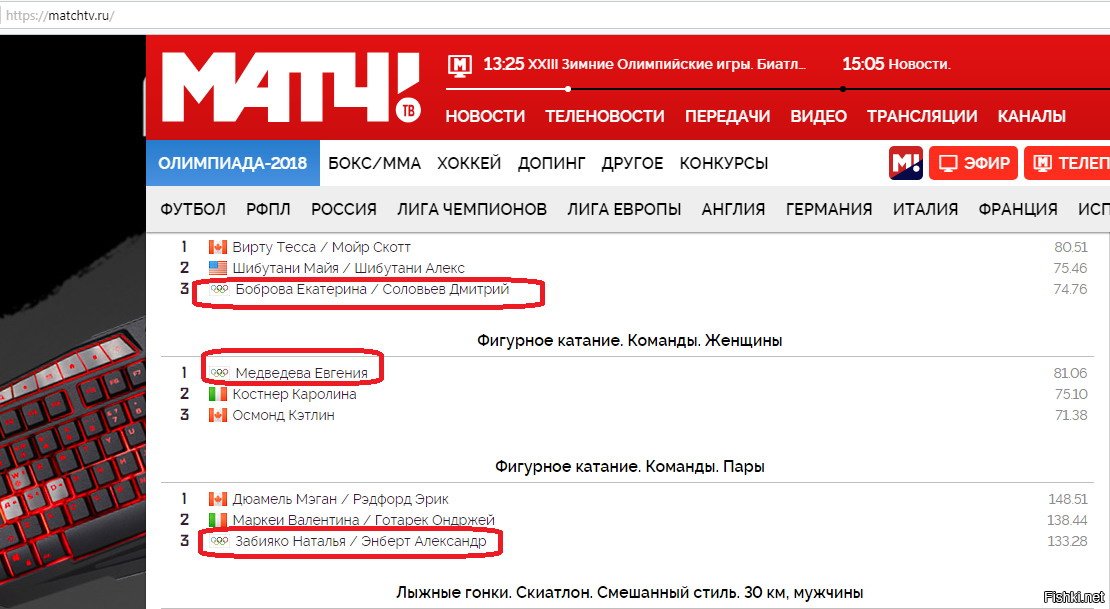Click the ТЕЛЕП... program button
This screenshot has width=1110, height=609.
click(x=1067, y=163)
